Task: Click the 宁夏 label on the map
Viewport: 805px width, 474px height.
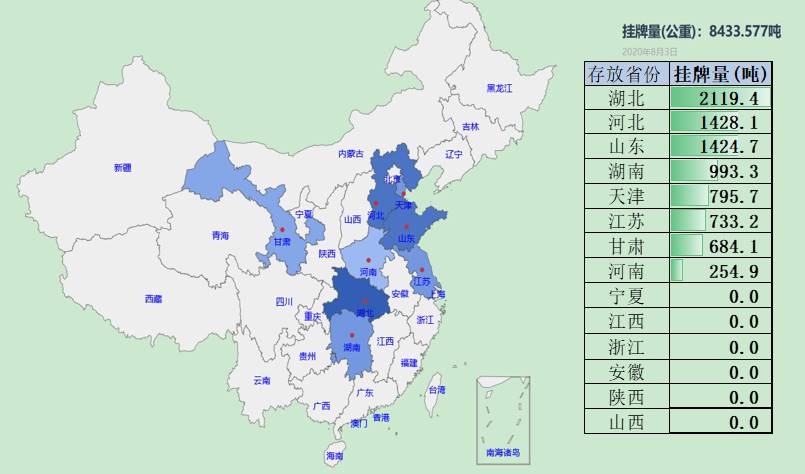Action: pyautogui.click(x=304, y=215)
